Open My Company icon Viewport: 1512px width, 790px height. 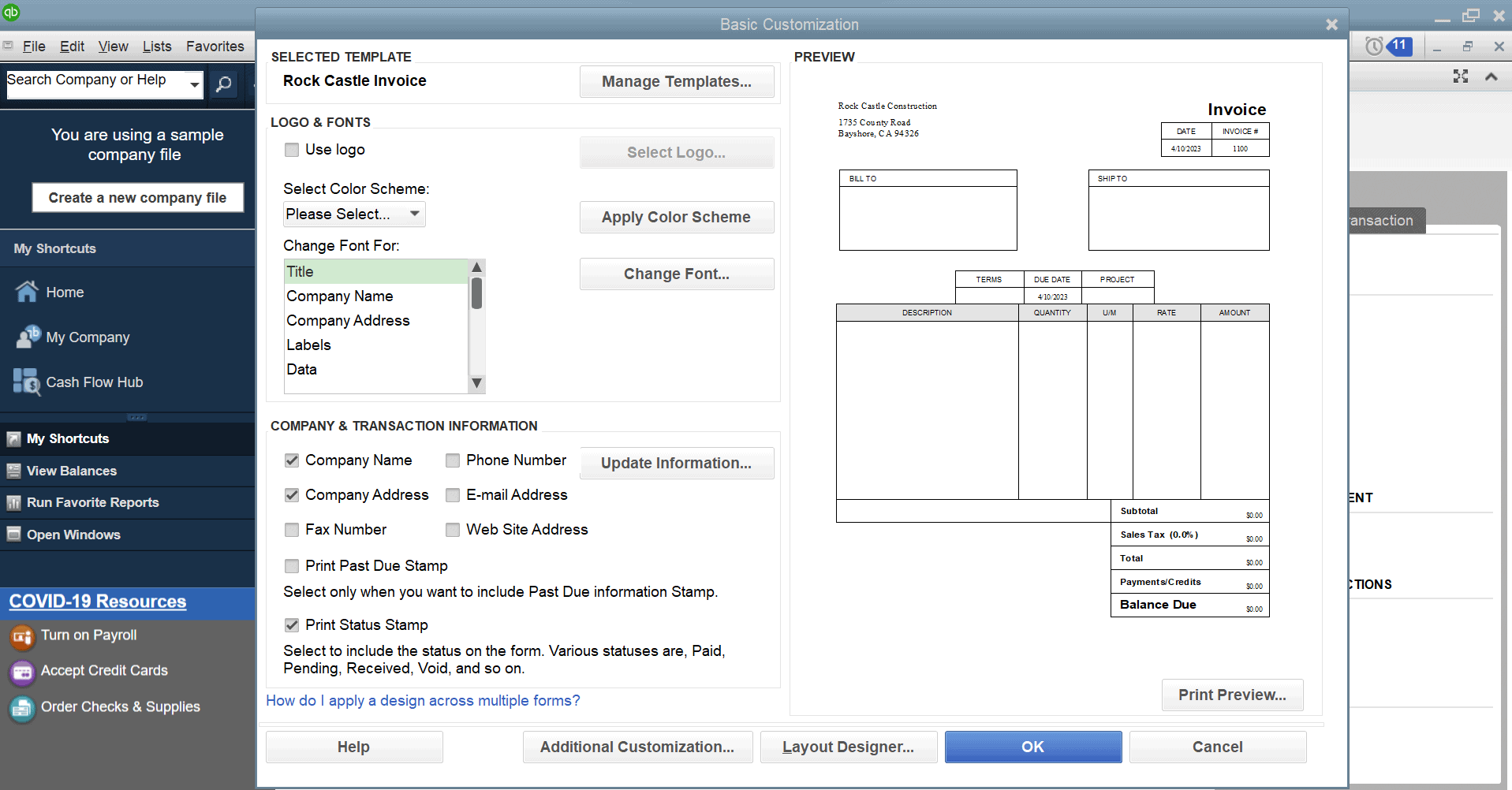pyautogui.click(x=28, y=337)
